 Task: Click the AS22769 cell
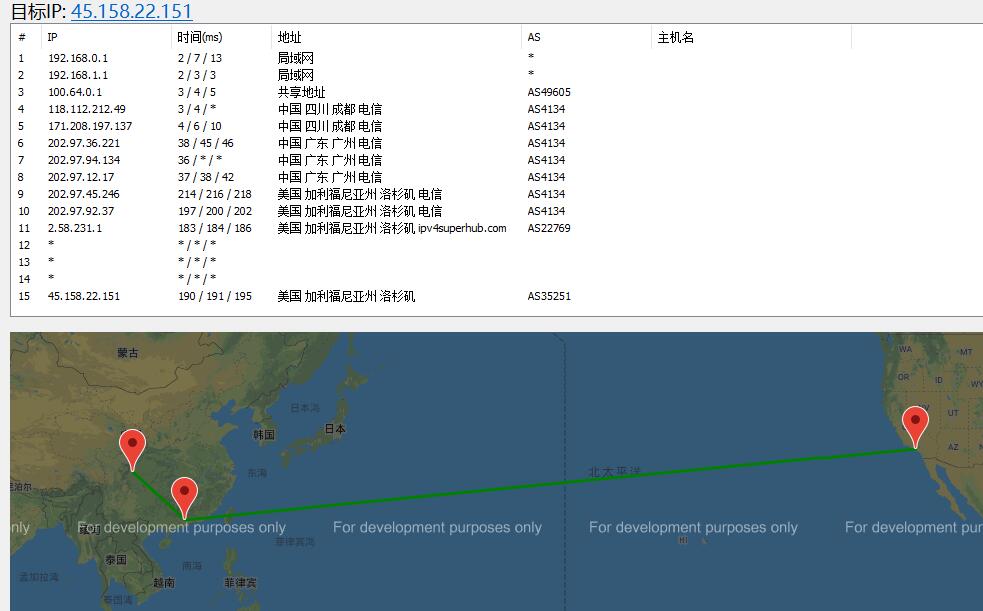pos(549,227)
